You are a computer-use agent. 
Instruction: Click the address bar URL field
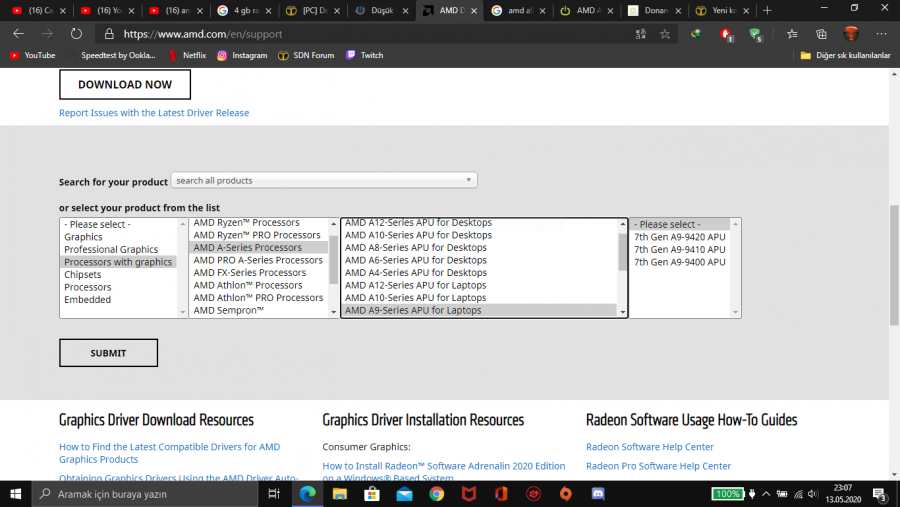click(367, 34)
